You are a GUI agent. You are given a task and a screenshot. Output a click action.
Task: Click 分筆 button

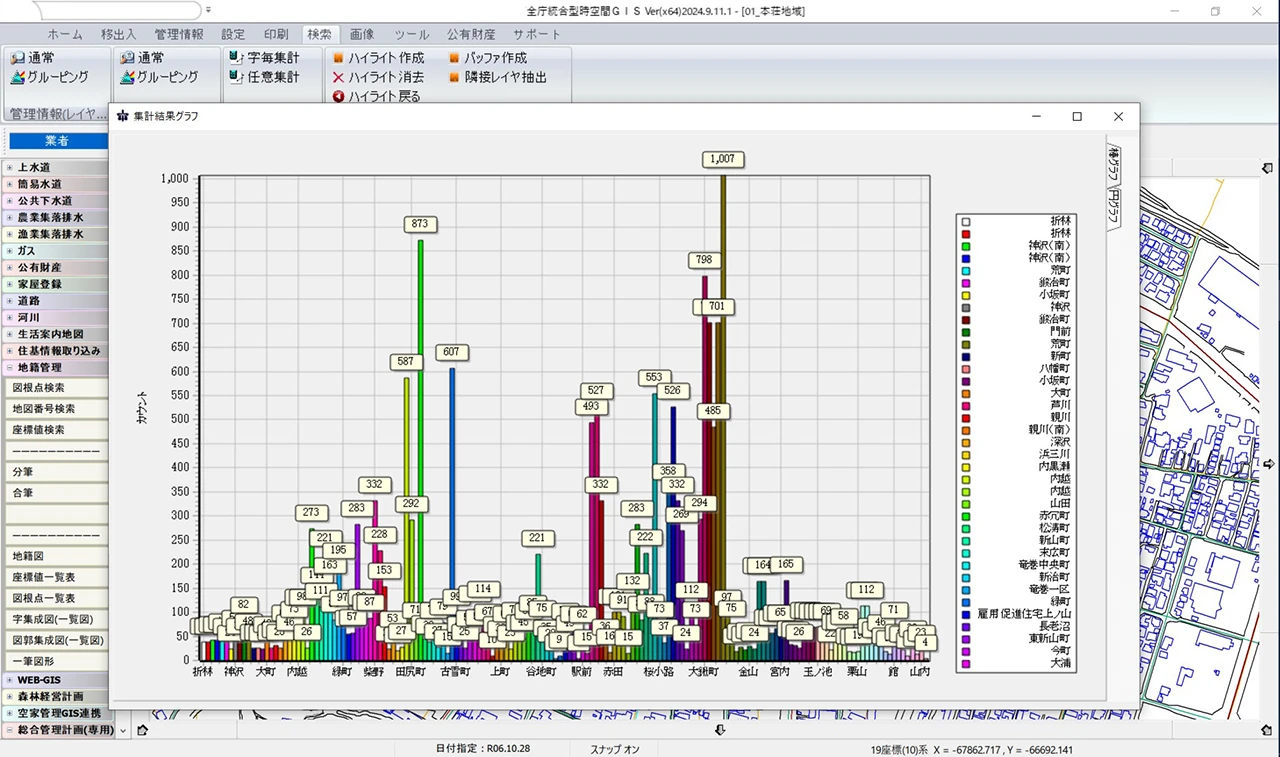pos(57,472)
